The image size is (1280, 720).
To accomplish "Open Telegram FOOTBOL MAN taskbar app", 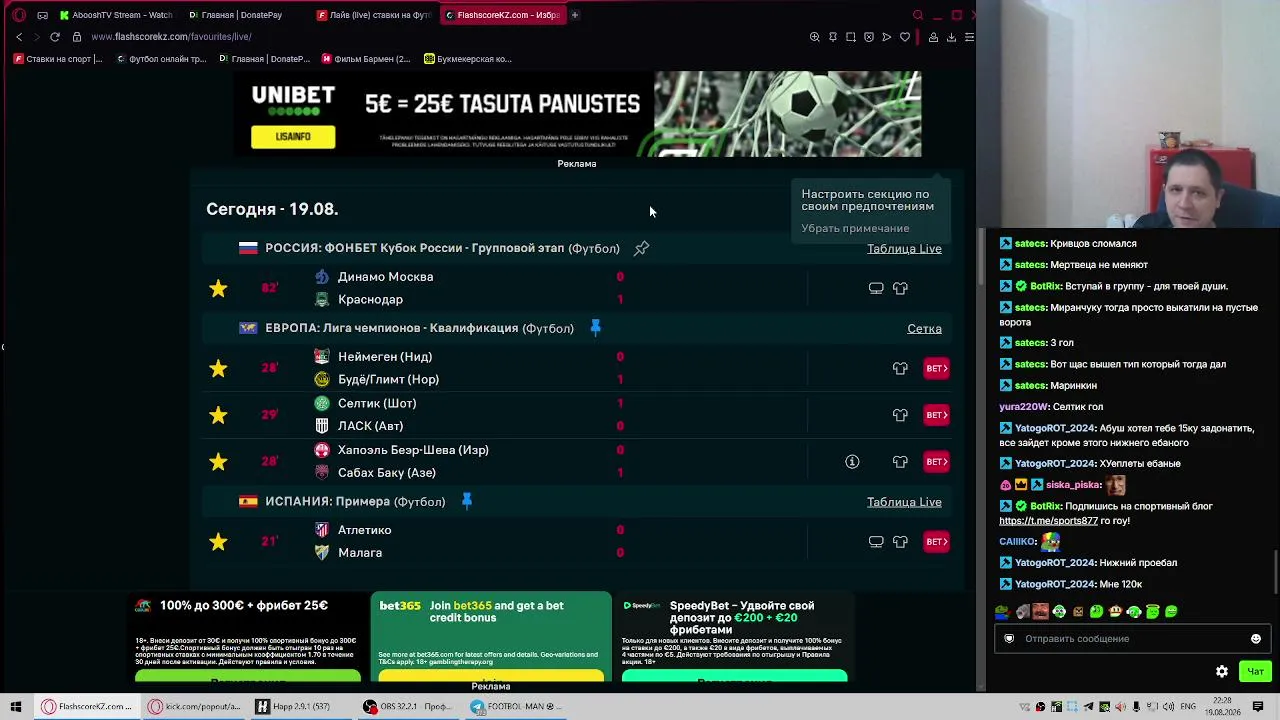I will pos(516,706).
